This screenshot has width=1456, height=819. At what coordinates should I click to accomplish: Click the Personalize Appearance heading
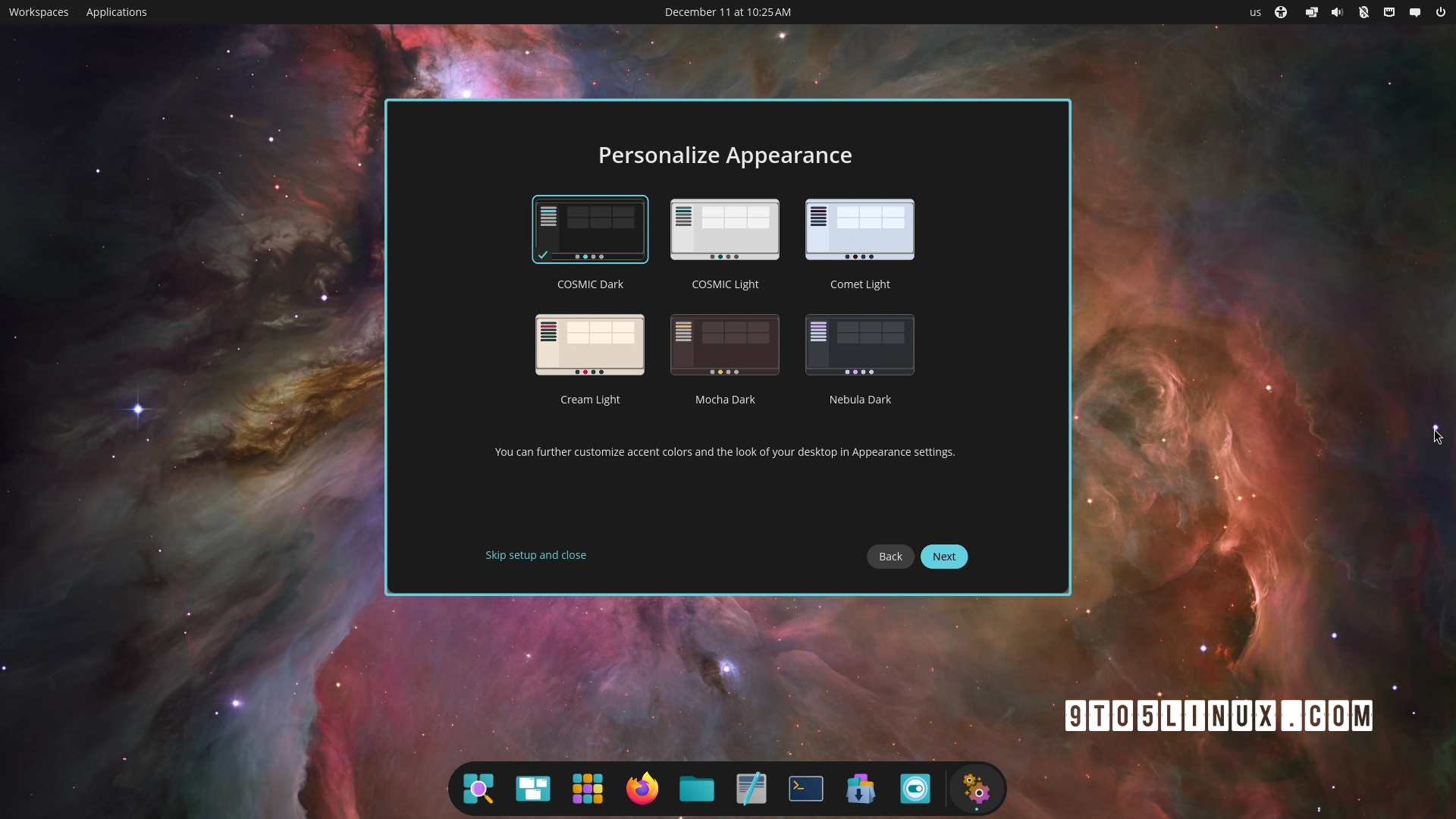(x=725, y=155)
